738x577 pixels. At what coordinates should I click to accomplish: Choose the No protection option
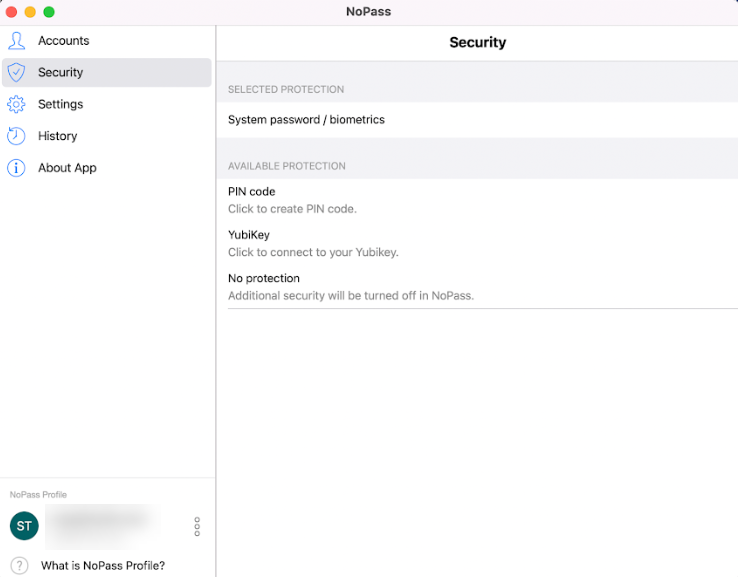(x=264, y=278)
